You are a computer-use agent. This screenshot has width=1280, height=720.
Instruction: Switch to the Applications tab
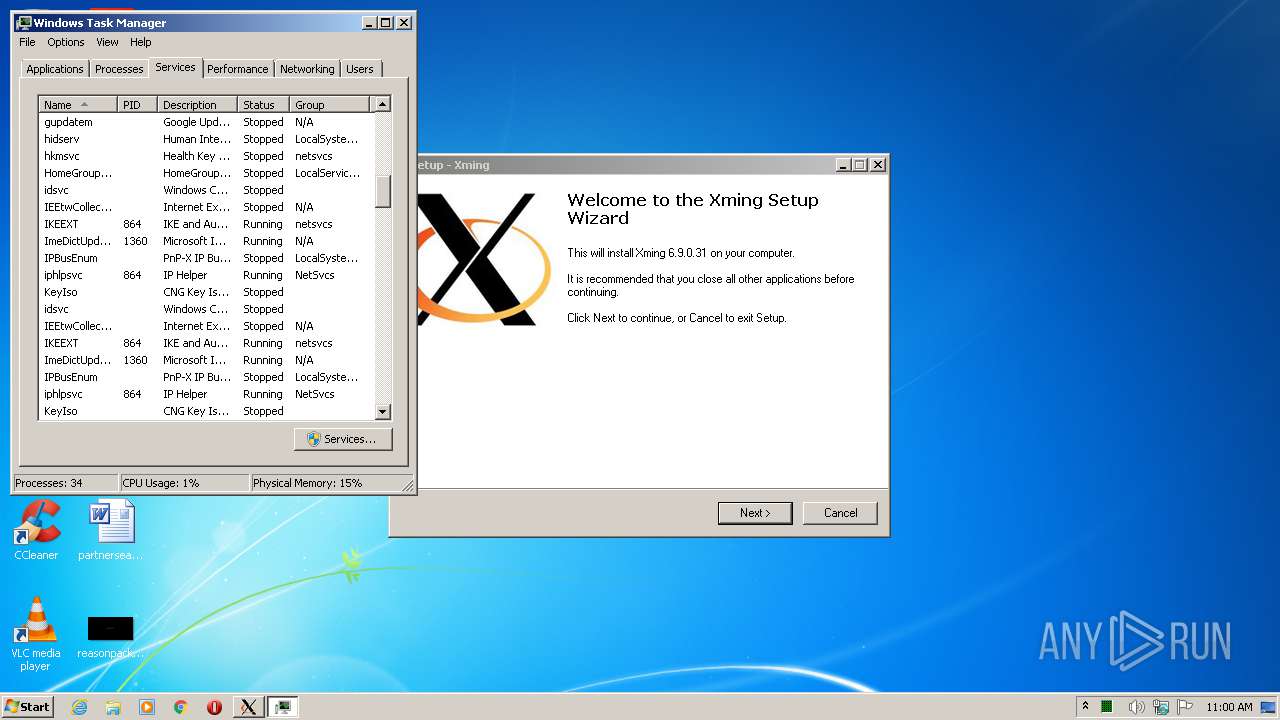click(x=55, y=69)
